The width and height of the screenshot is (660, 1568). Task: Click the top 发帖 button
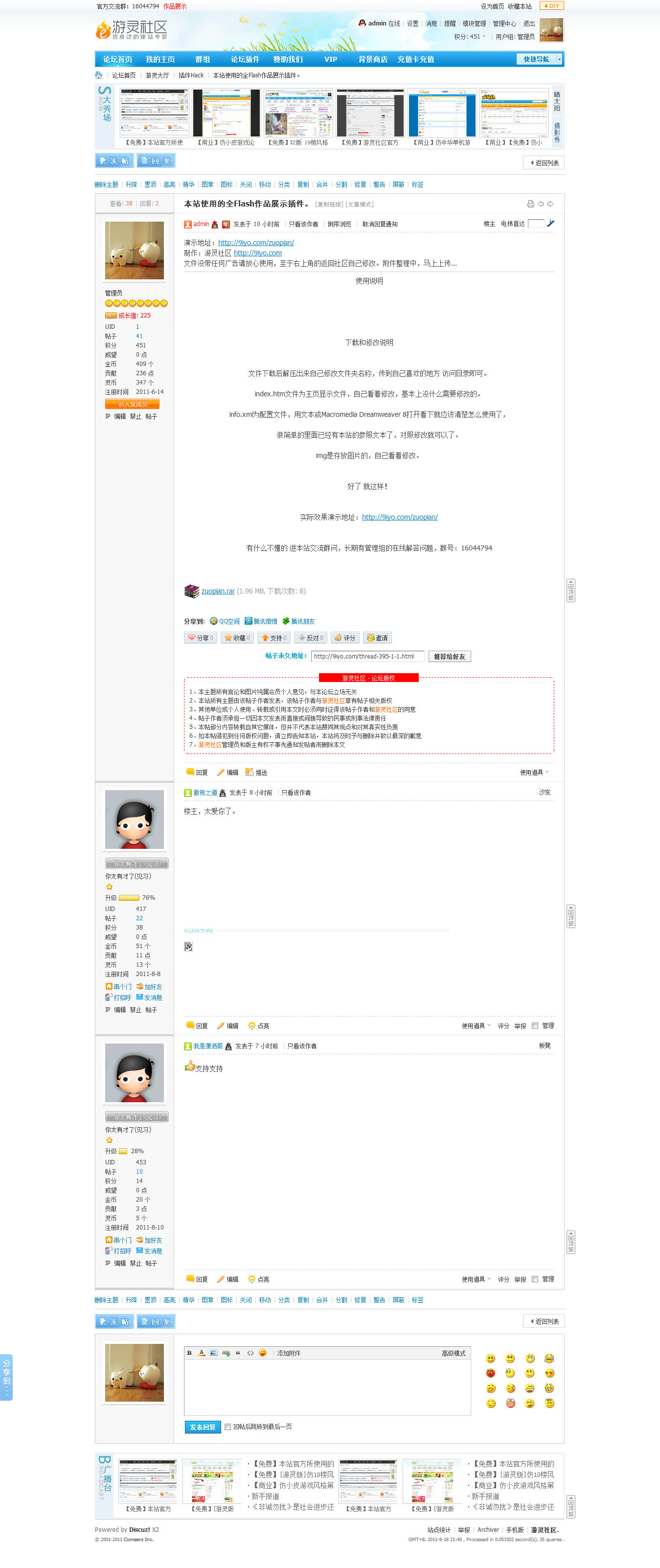tap(114, 160)
